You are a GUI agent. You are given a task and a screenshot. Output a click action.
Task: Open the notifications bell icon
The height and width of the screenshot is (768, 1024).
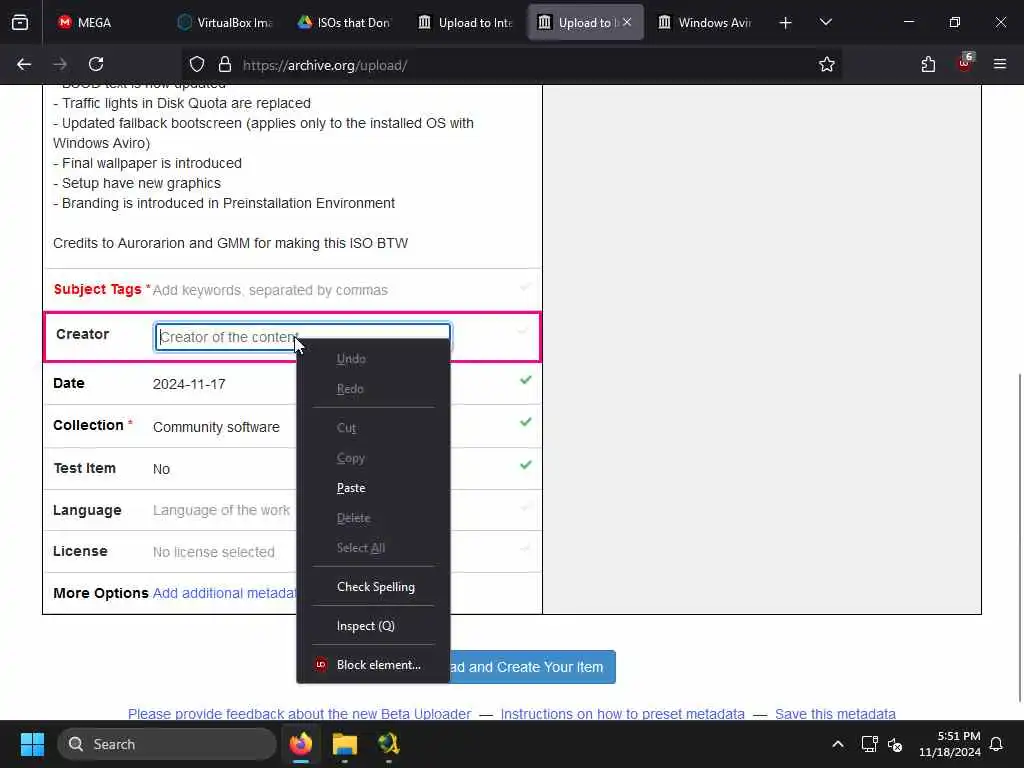(997, 744)
